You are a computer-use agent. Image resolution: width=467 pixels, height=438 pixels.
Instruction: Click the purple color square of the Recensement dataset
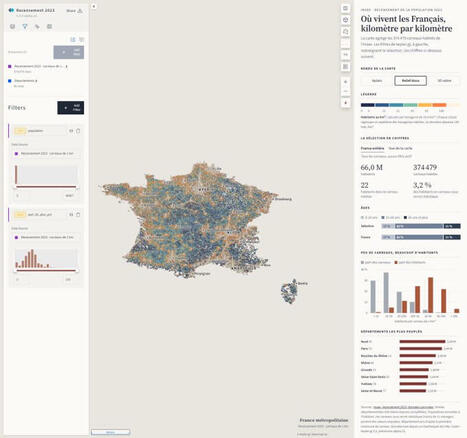click(x=10, y=66)
